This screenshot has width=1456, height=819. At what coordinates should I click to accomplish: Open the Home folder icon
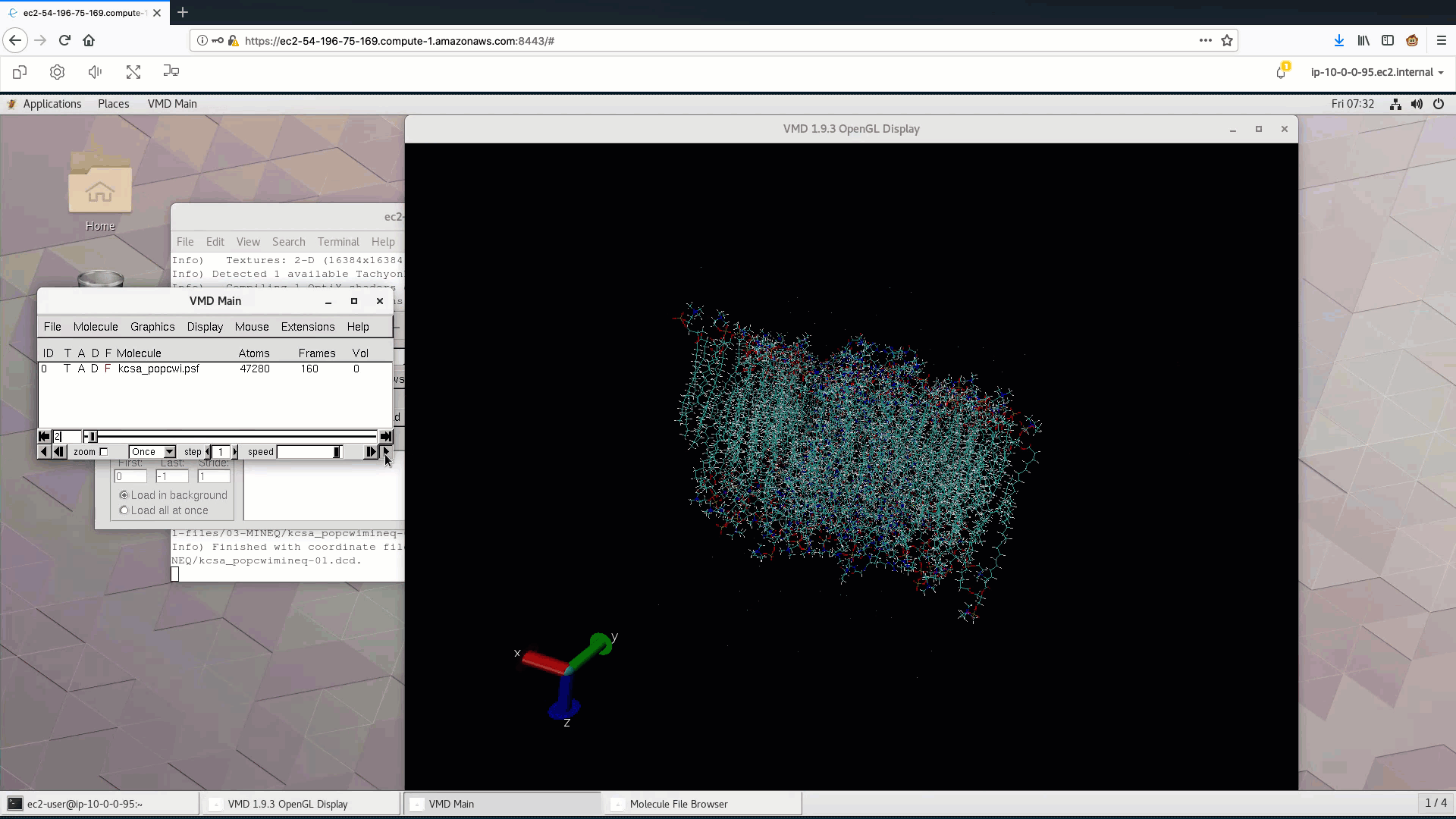pos(100,189)
